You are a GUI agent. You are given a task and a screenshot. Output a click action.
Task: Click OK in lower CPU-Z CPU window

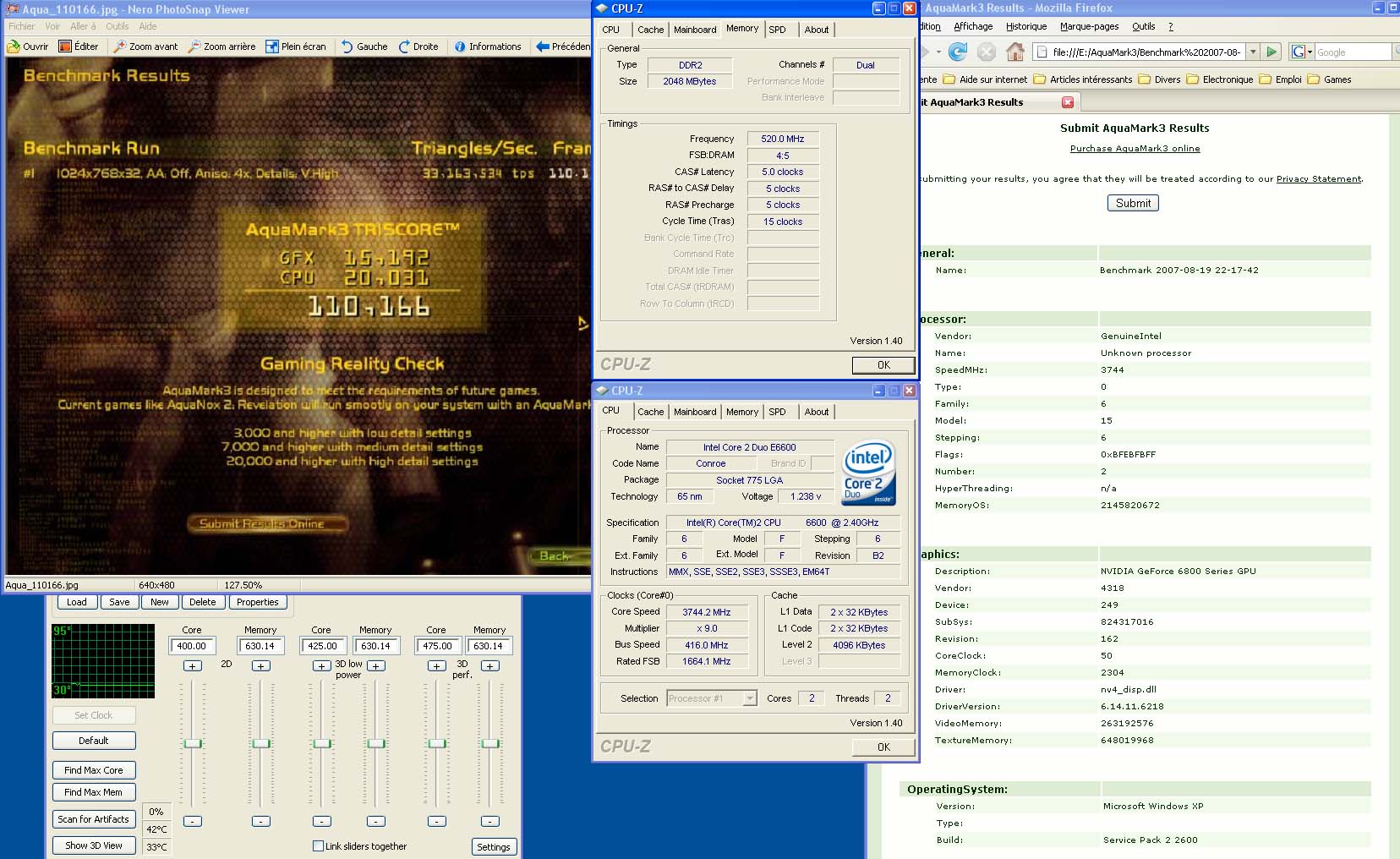[x=883, y=747]
